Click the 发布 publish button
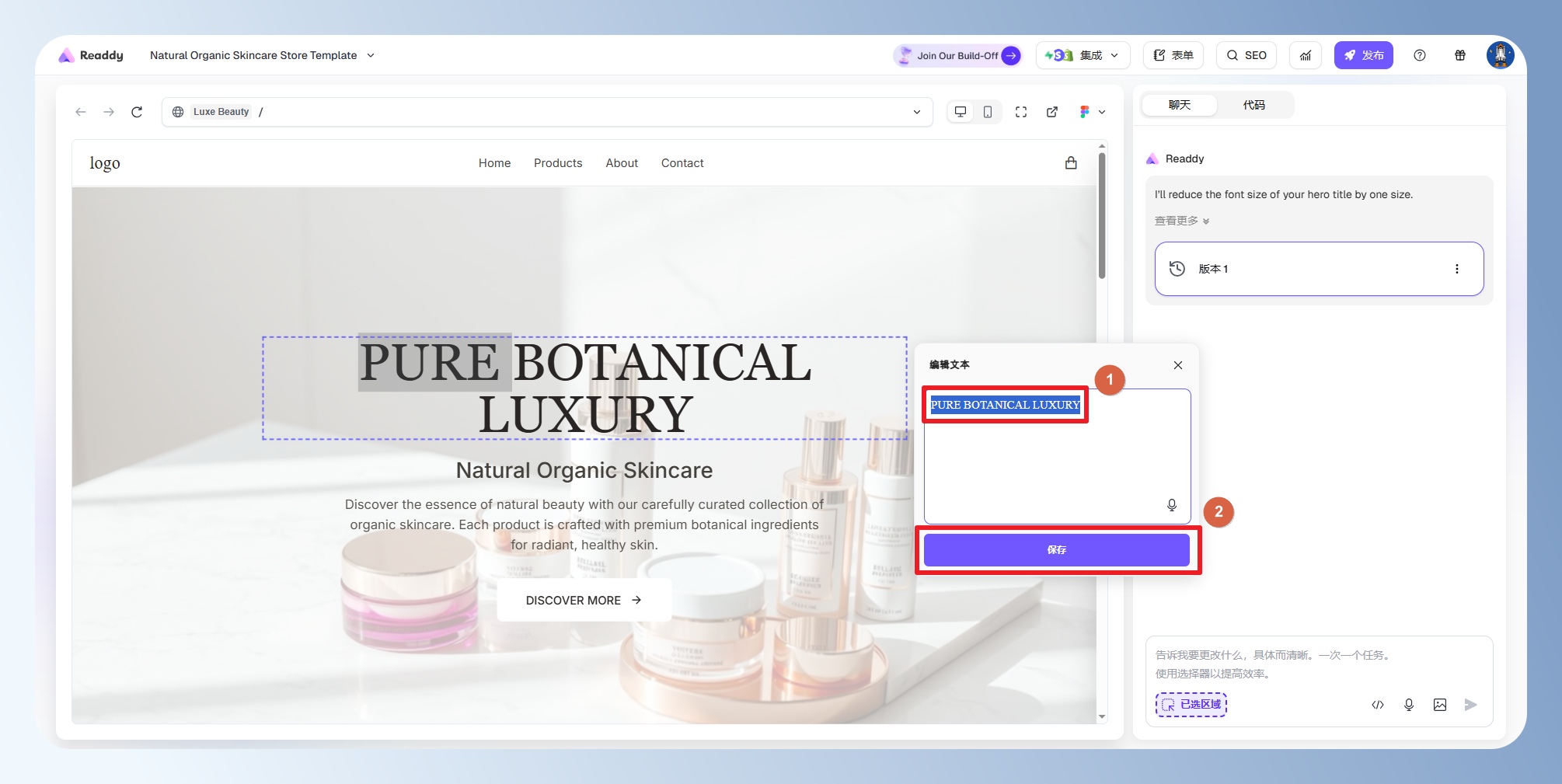Screen dimensions: 1562x784 tap(1364, 55)
